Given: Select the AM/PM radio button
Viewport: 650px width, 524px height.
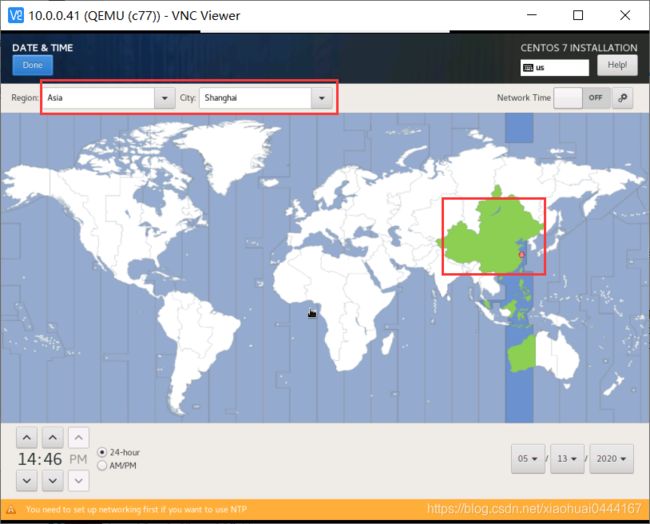Looking at the screenshot, I should click(x=102, y=466).
